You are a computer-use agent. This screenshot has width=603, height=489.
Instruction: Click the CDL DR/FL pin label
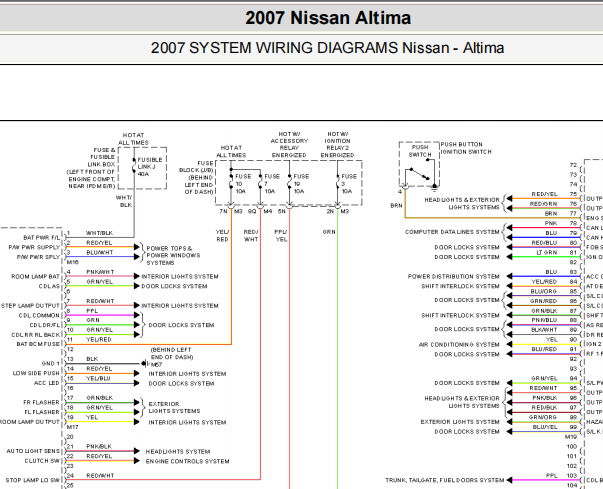click(x=45, y=325)
